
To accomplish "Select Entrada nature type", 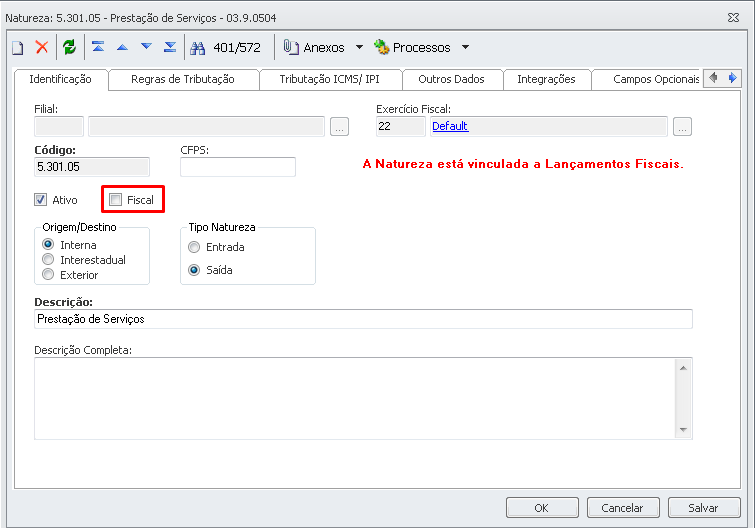I will coord(194,247).
